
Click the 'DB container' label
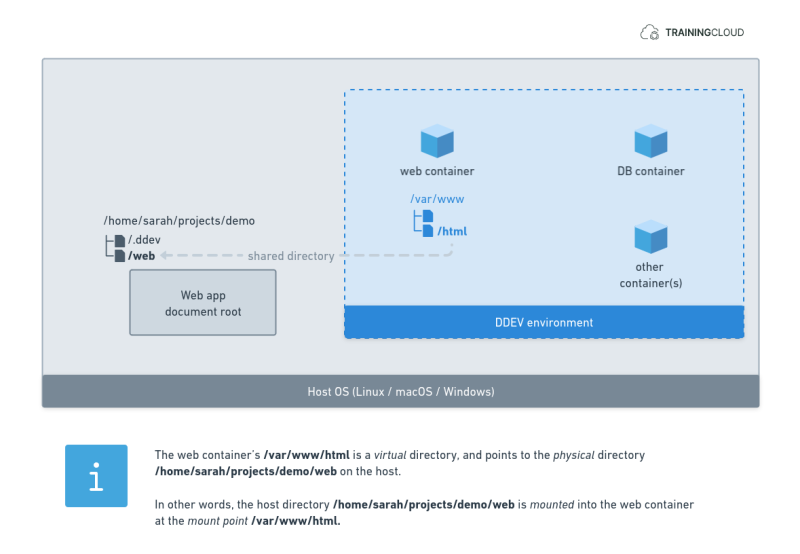coord(651,171)
